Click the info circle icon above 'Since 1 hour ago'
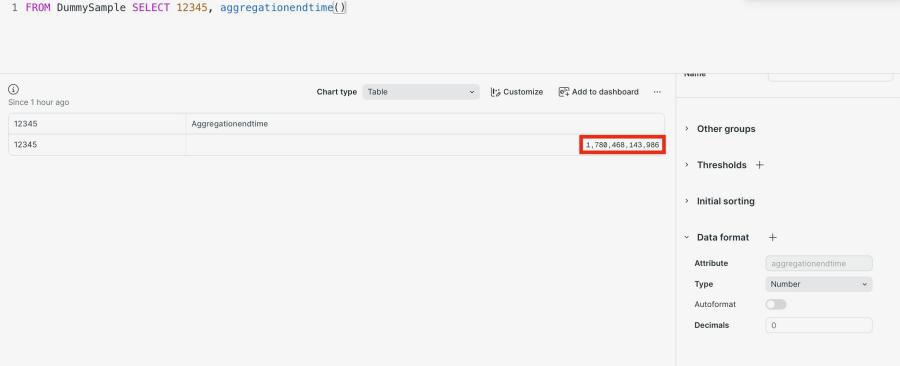This screenshot has width=900, height=366. pyautogui.click(x=14, y=89)
